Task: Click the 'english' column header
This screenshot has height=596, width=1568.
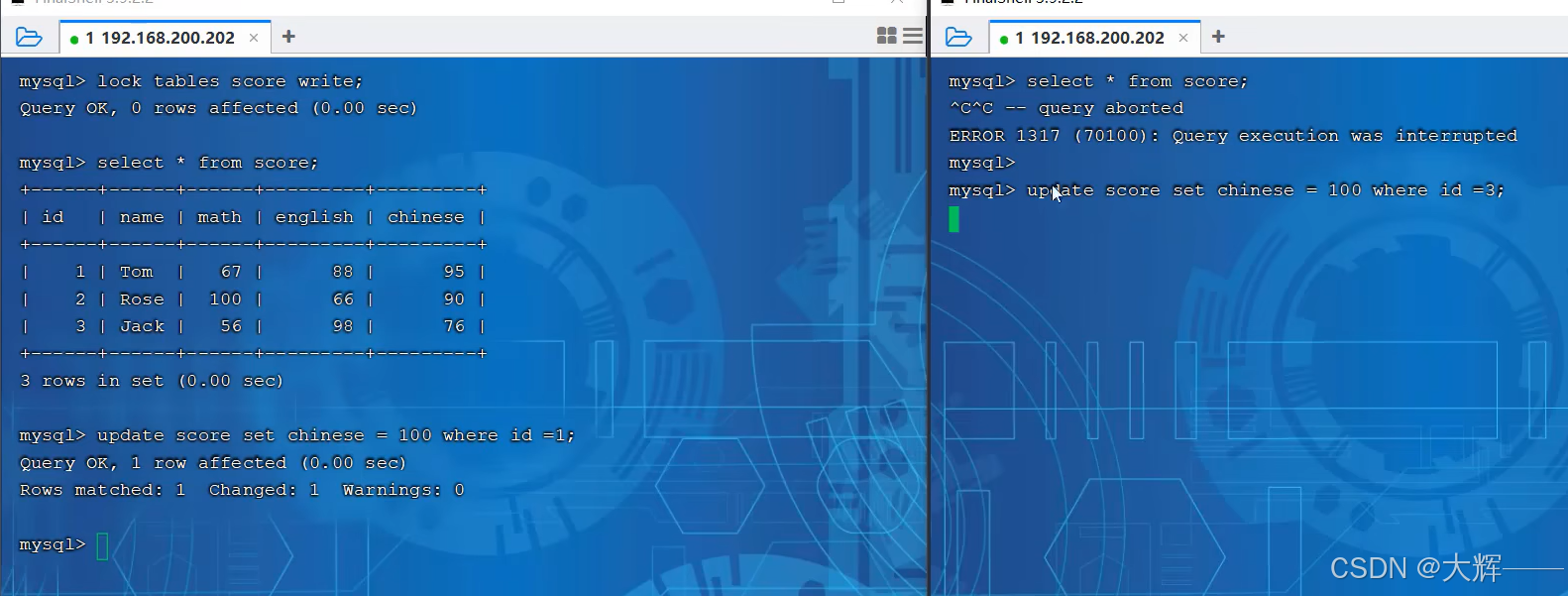Action: click(314, 217)
